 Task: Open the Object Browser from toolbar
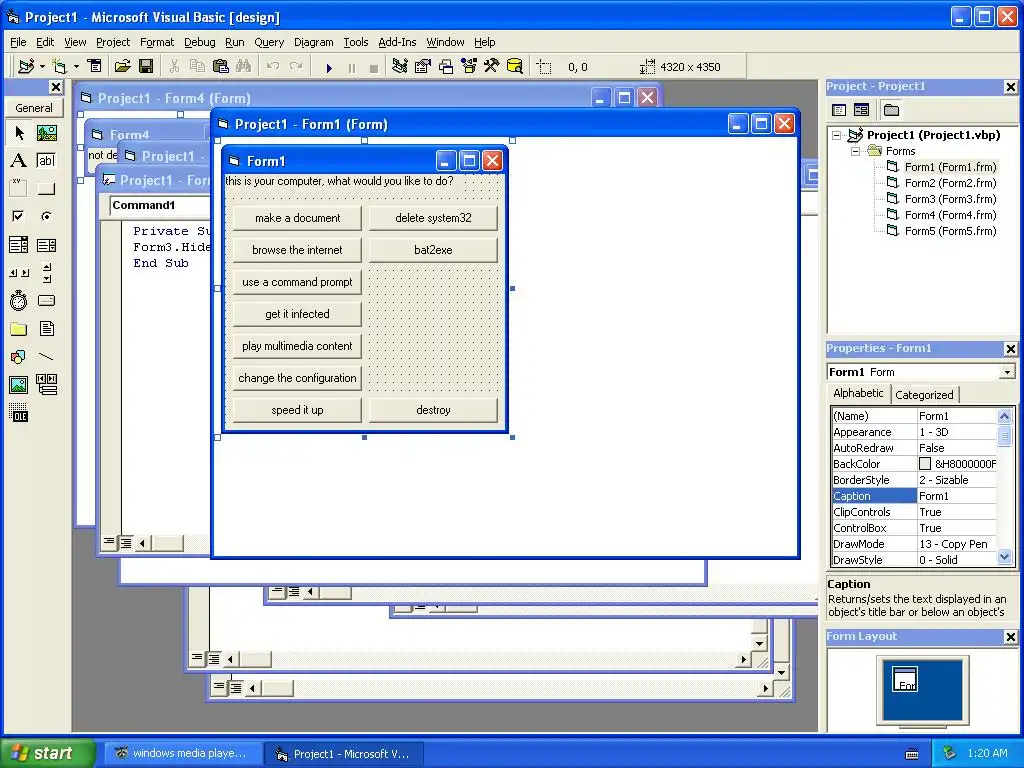(x=469, y=66)
